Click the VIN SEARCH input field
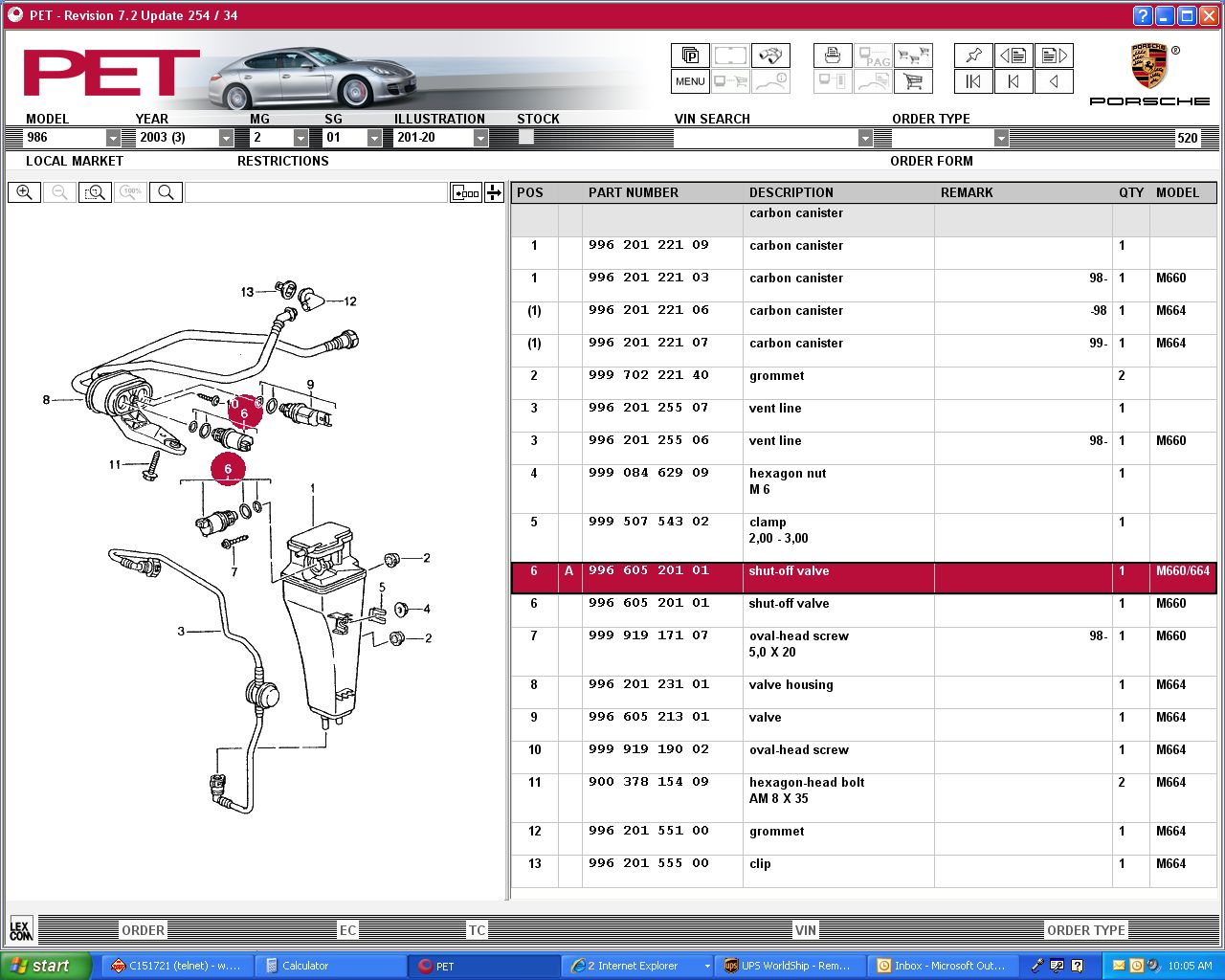Viewport: 1225px width, 980px height. (766, 138)
